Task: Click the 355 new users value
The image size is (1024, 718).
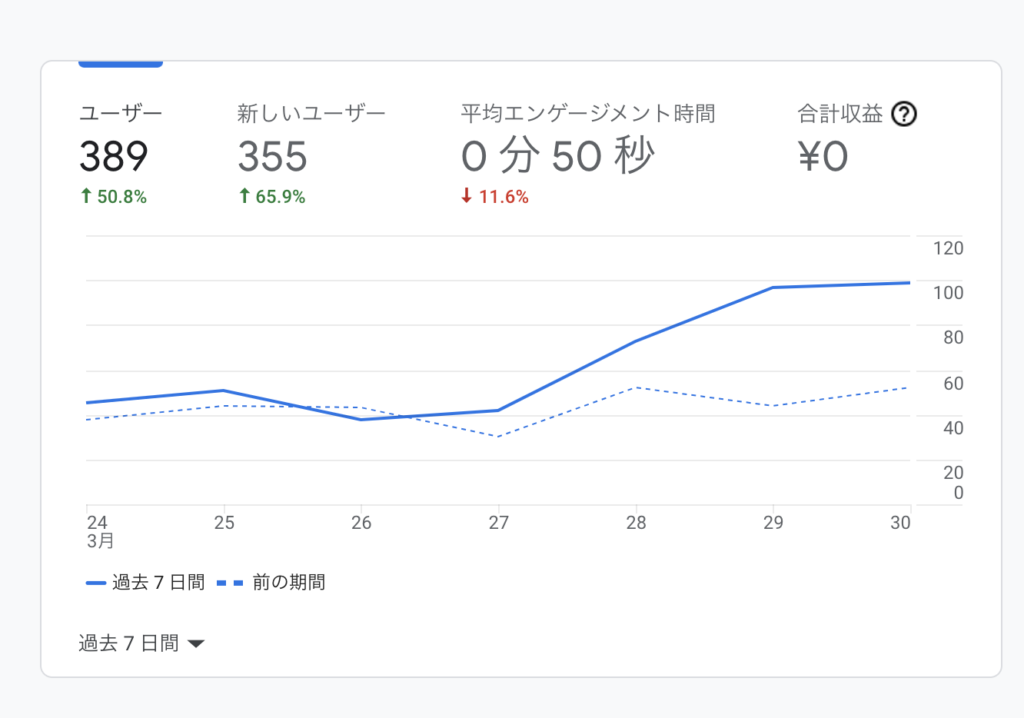Action: pyautogui.click(x=272, y=156)
